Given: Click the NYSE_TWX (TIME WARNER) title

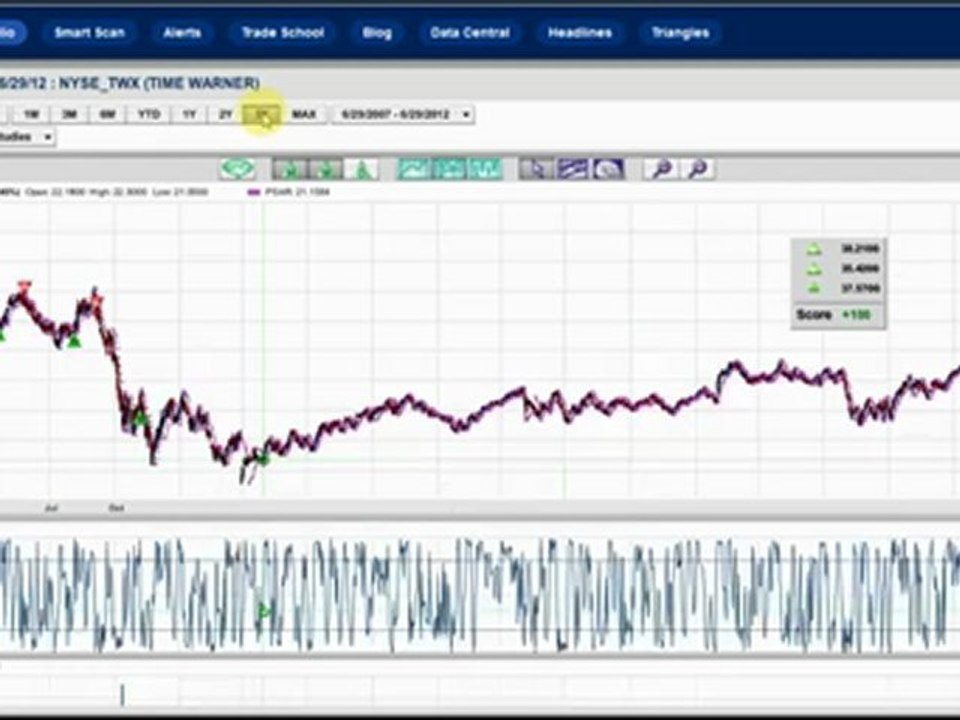Looking at the screenshot, I should pos(159,83).
